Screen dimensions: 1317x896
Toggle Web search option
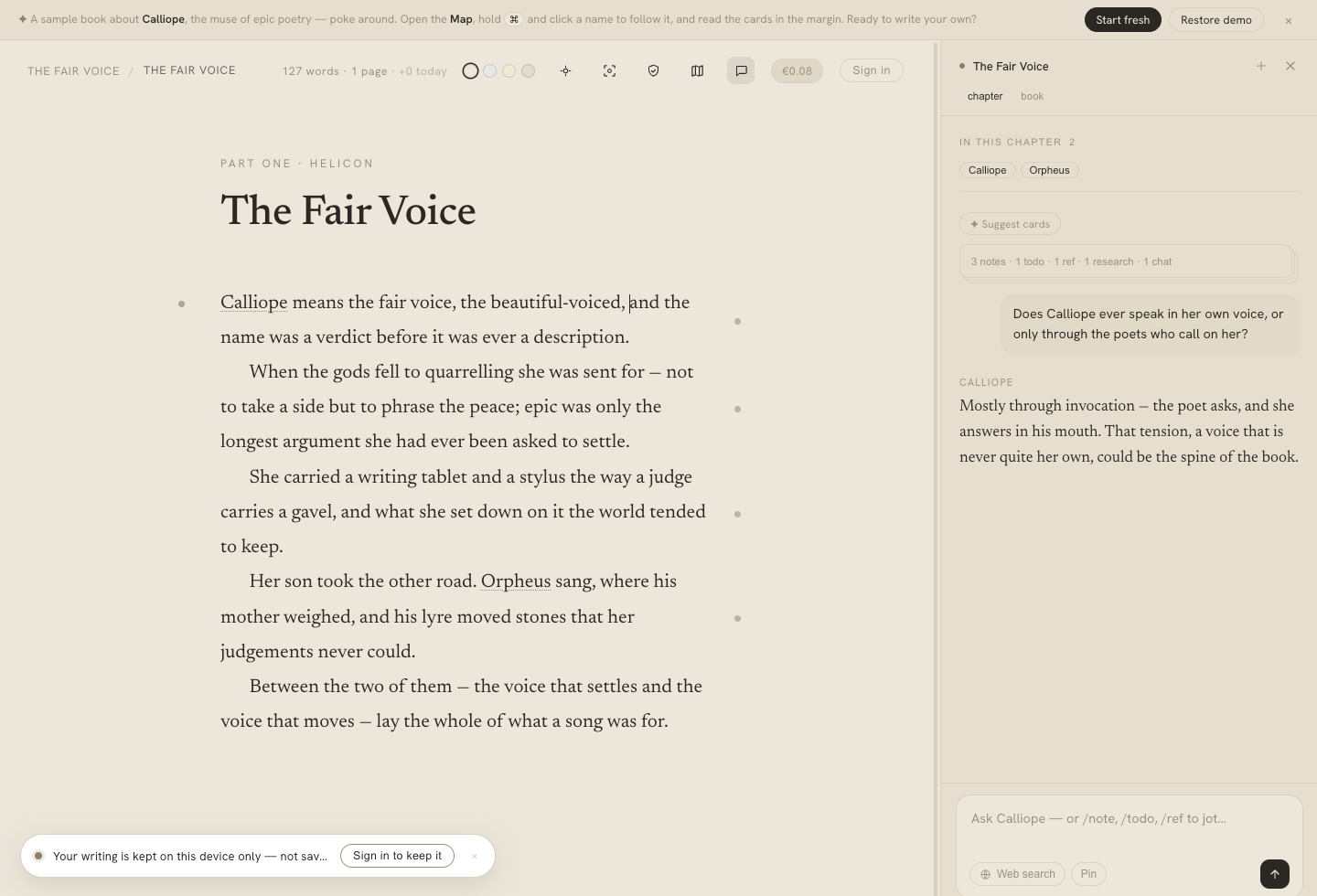(1017, 874)
